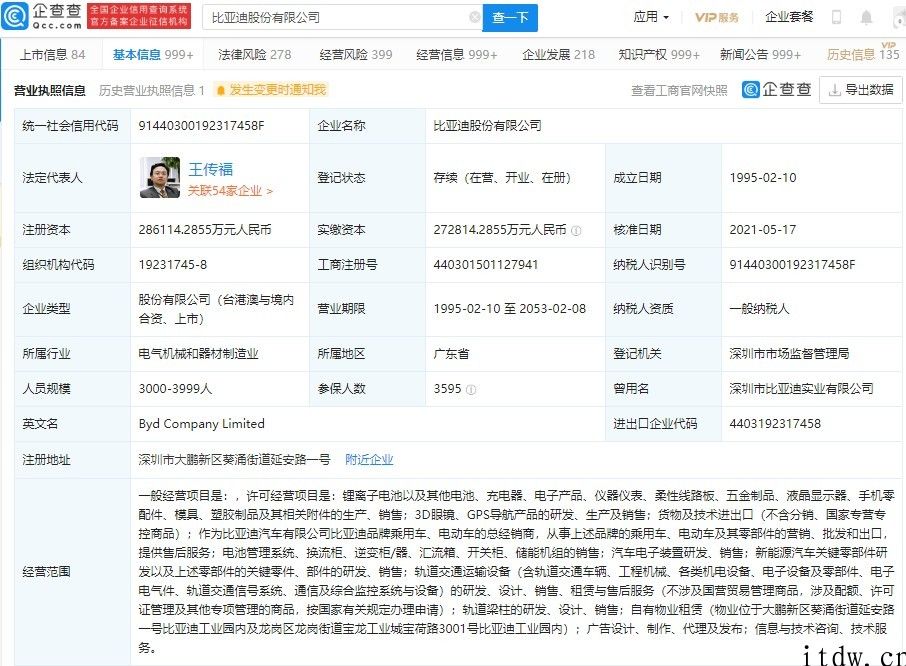Screen dimensions: 906x666
Task: Click the 导出数据 export button
Action: tap(861, 90)
